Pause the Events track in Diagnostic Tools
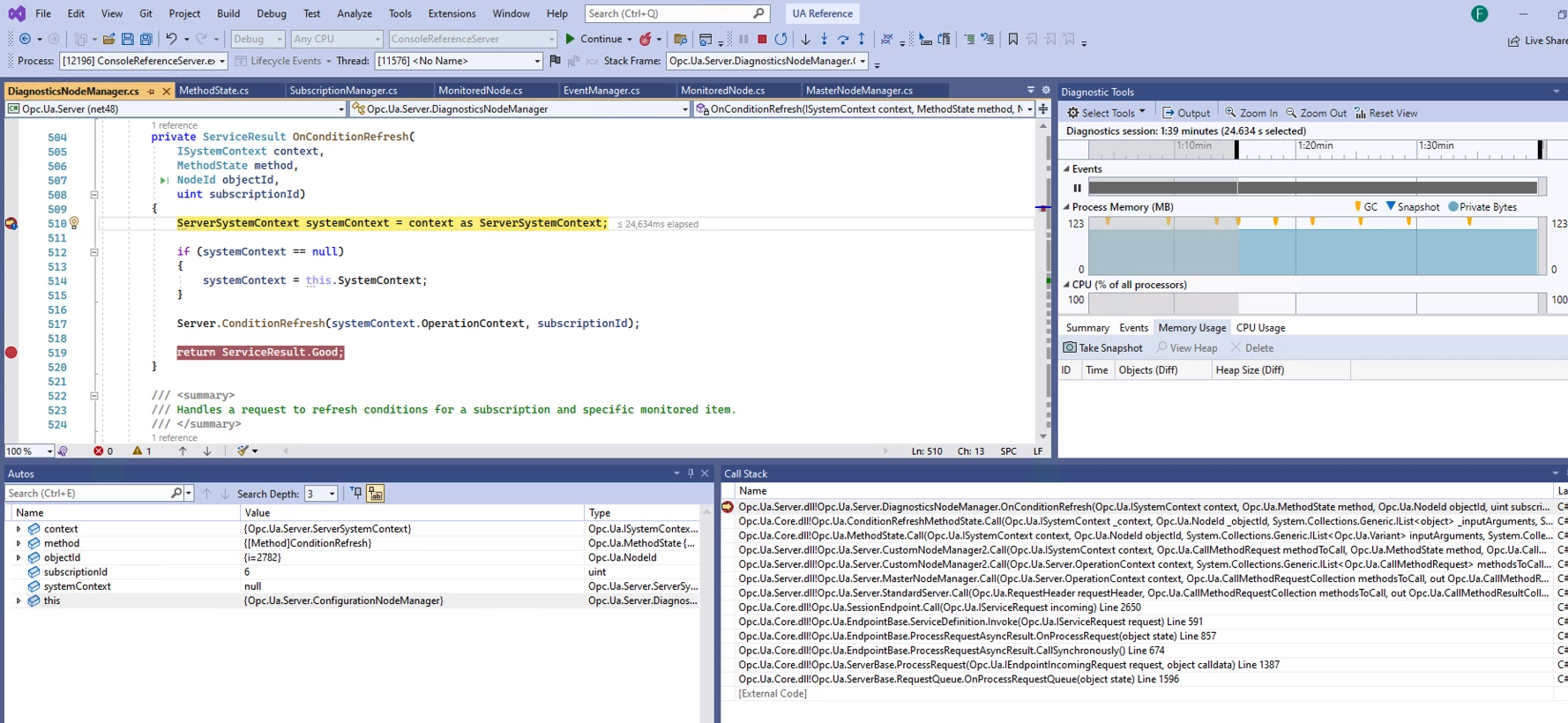The image size is (1568, 723). pos(1077,188)
